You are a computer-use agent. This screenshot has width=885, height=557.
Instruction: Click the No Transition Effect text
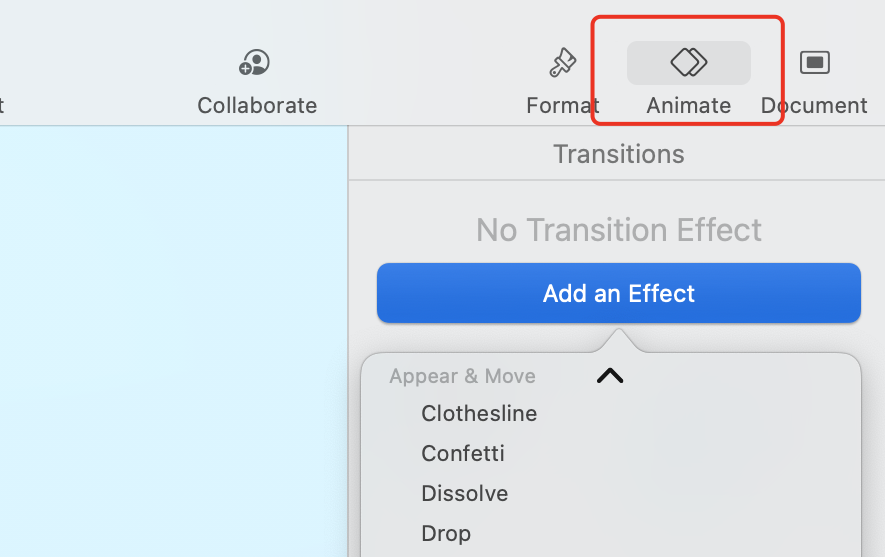pyautogui.click(x=619, y=230)
